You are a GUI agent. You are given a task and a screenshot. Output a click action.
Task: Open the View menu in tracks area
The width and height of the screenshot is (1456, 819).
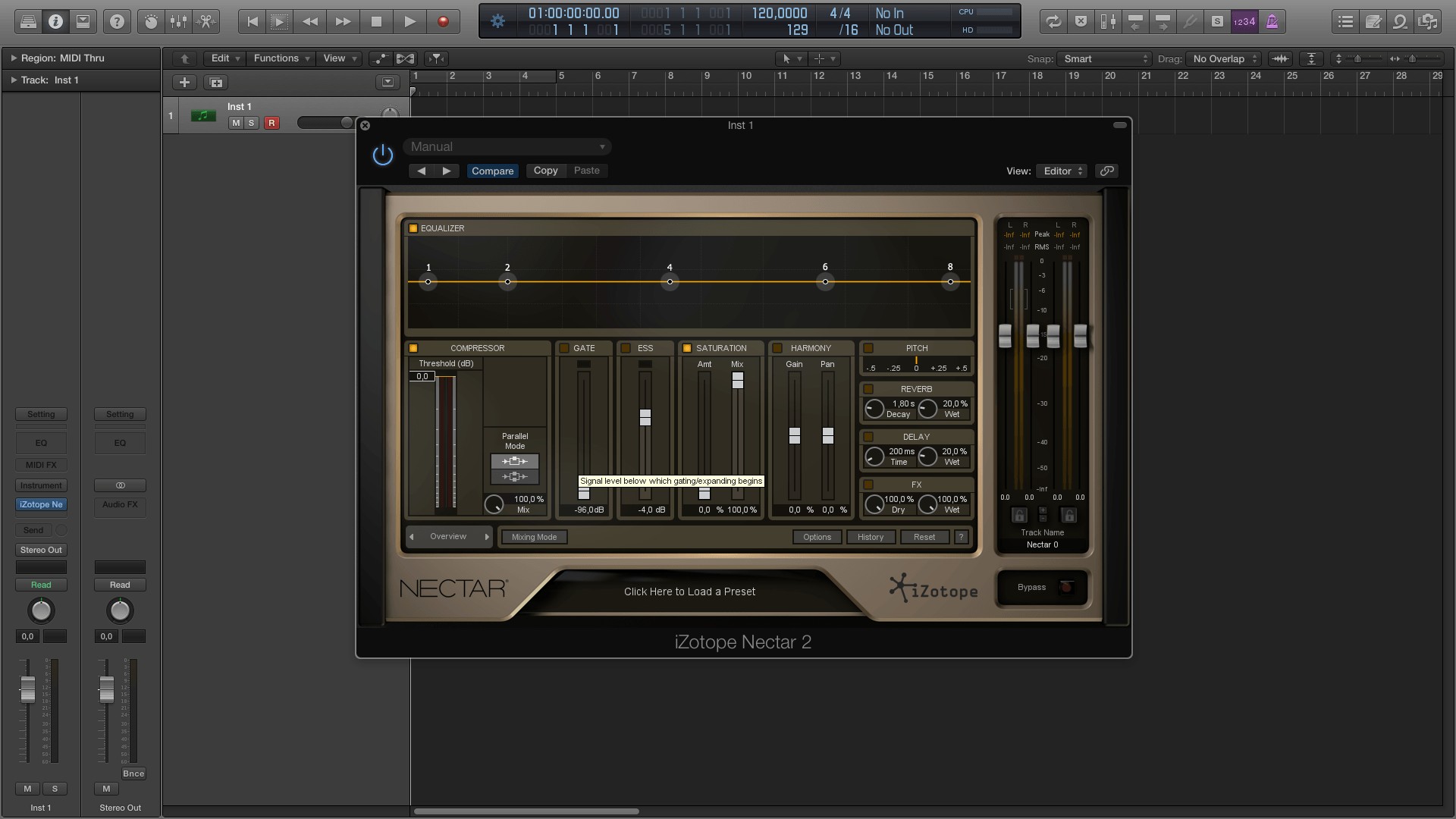click(x=340, y=58)
